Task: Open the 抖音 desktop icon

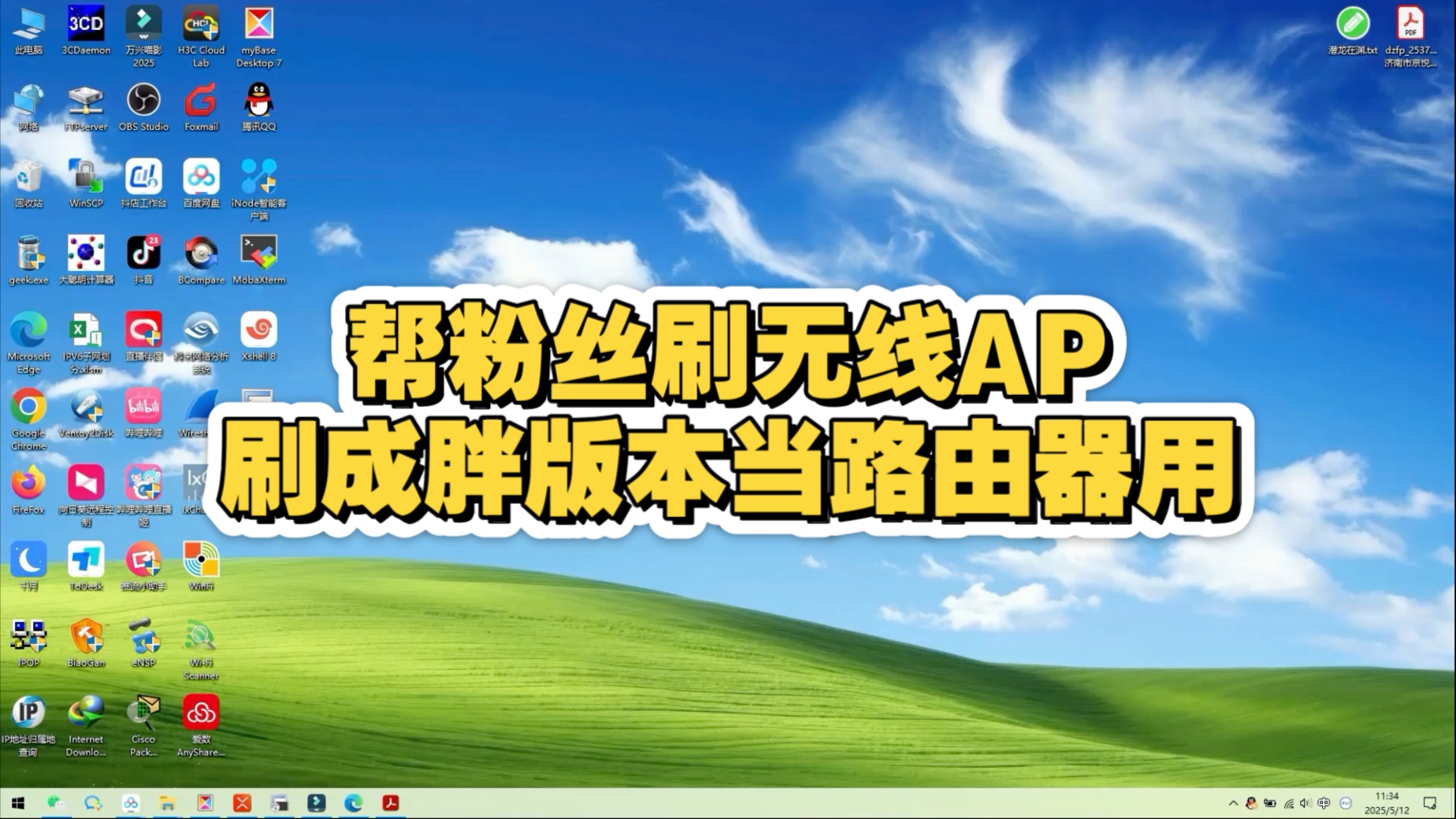Action: point(143,260)
